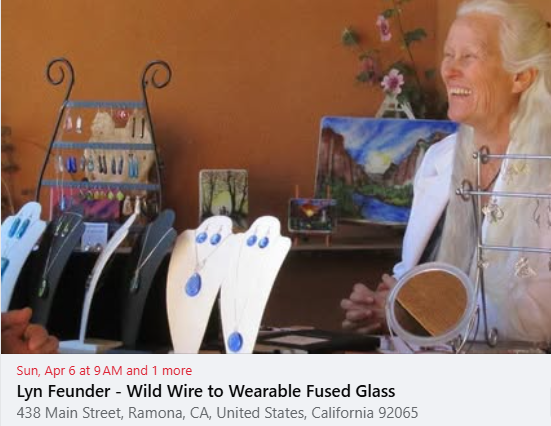Click the blue pendant at the photo's bottom edge
Viewport: 551px width, 426px height.
235,342
